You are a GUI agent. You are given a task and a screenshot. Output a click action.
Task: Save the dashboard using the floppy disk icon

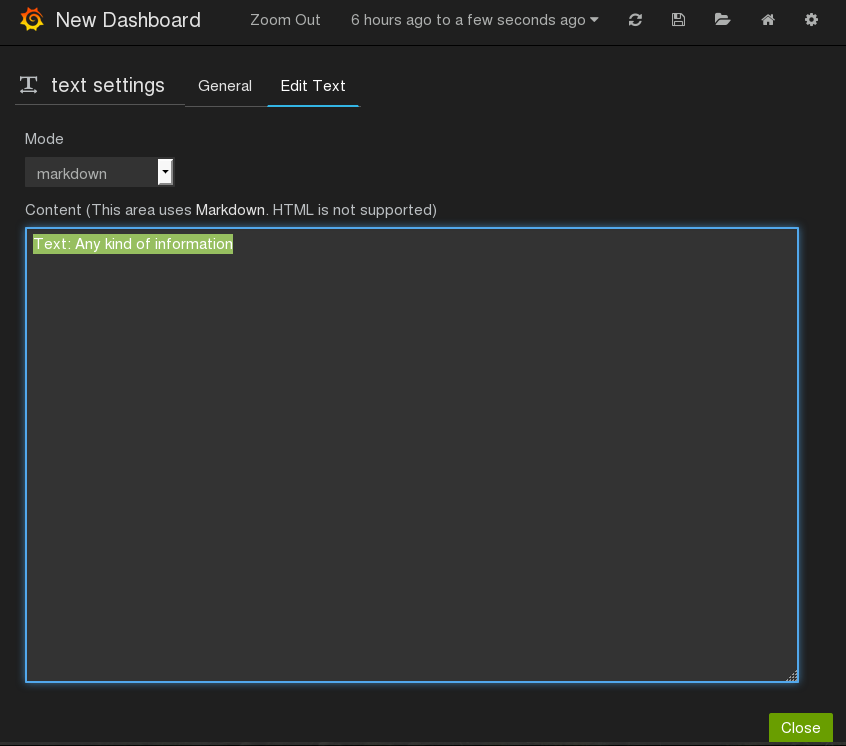pos(678,20)
